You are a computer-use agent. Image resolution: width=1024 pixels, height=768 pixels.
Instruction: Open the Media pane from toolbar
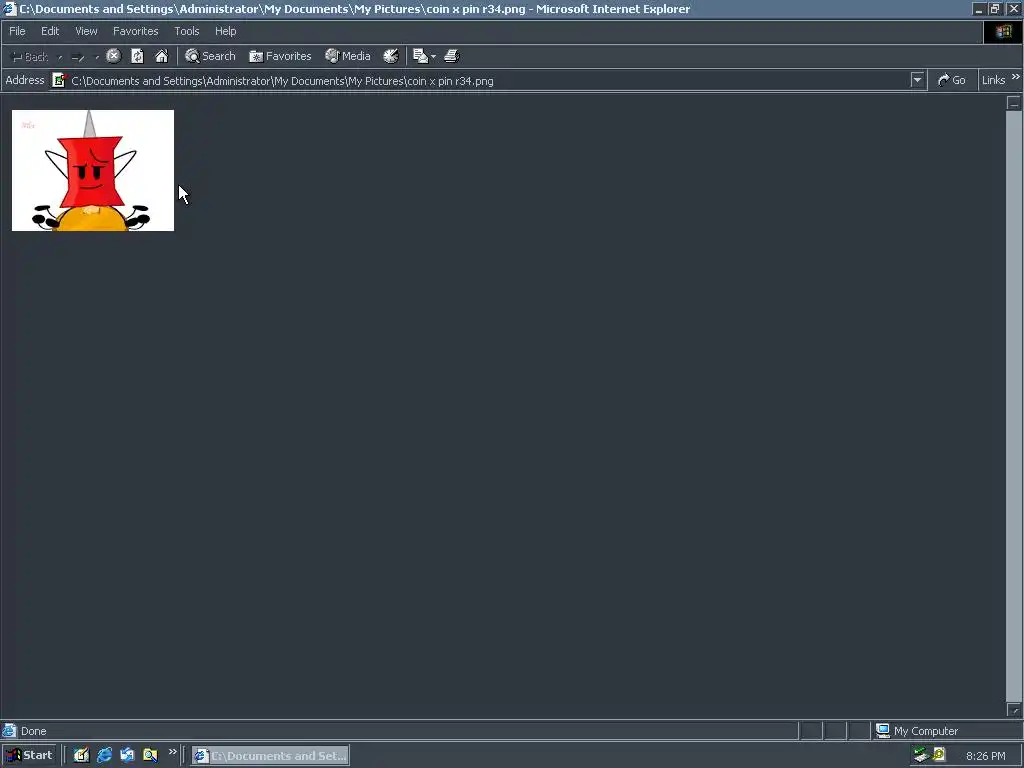(x=347, y=56)
